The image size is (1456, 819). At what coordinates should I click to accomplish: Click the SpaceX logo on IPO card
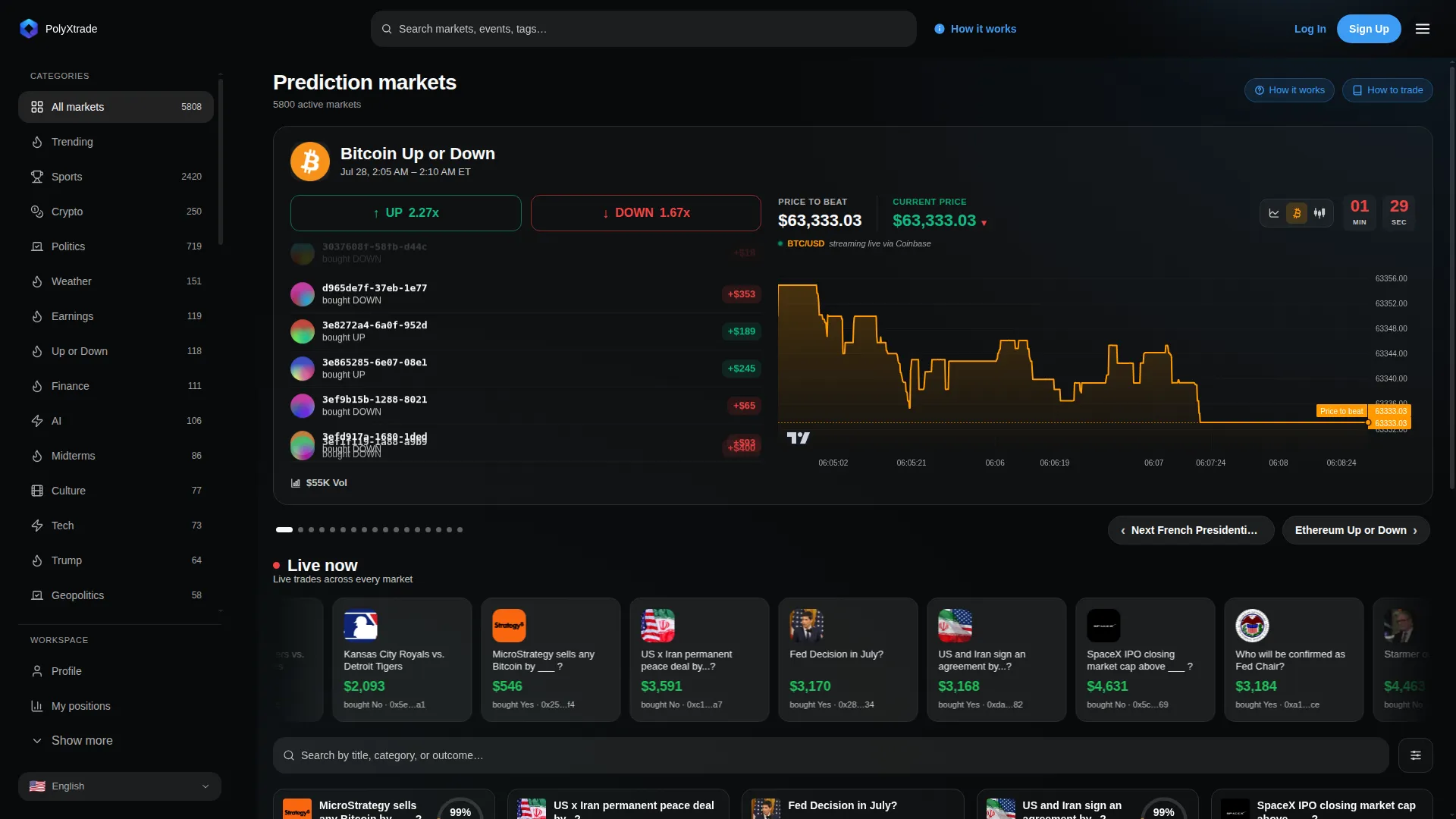1103,626
